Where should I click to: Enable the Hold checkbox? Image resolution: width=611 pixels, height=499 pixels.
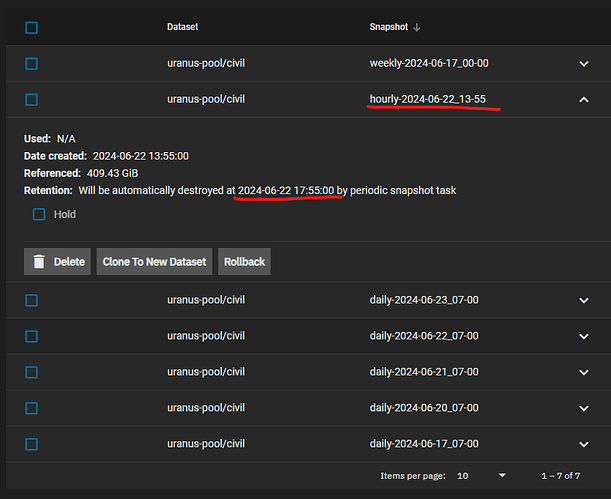pyautogui.click(x=39, y=214)
